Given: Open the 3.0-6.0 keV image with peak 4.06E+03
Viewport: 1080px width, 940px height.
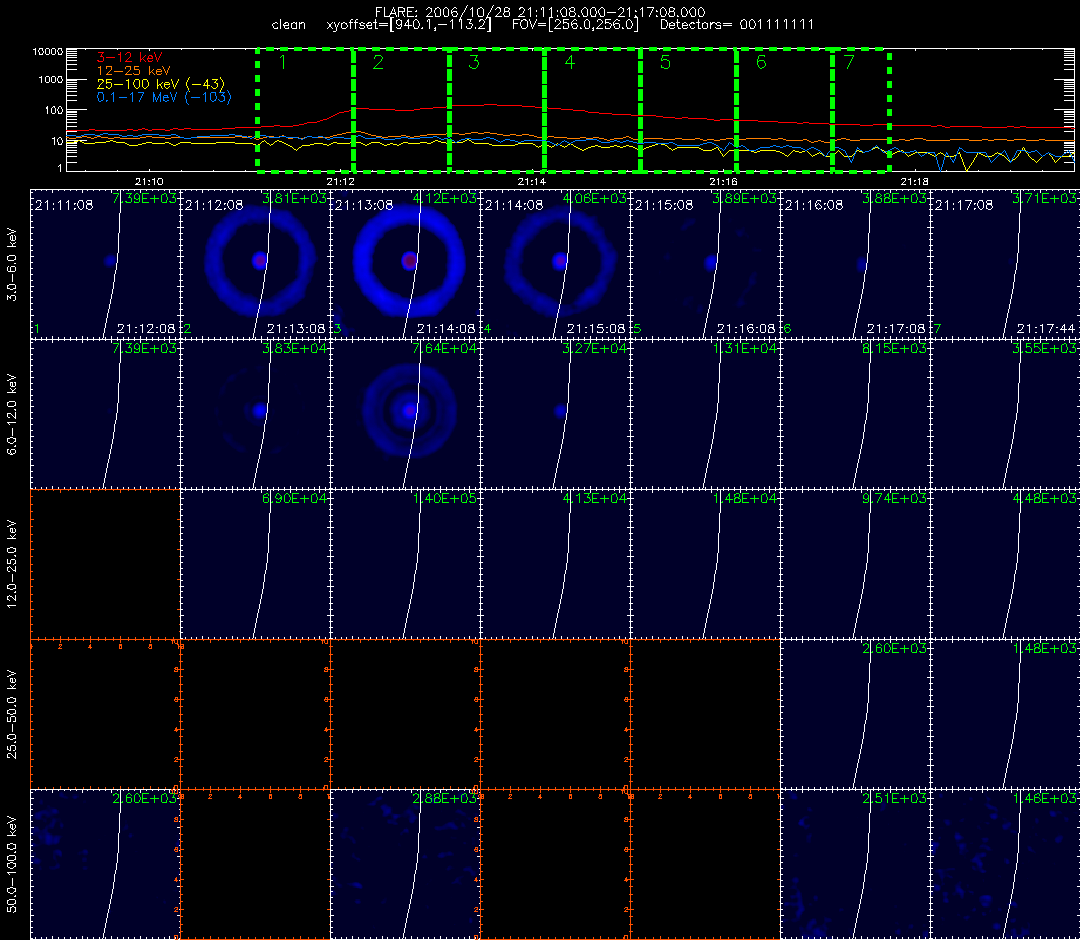Looking at the screenshot, I should [x=556, y=264].
